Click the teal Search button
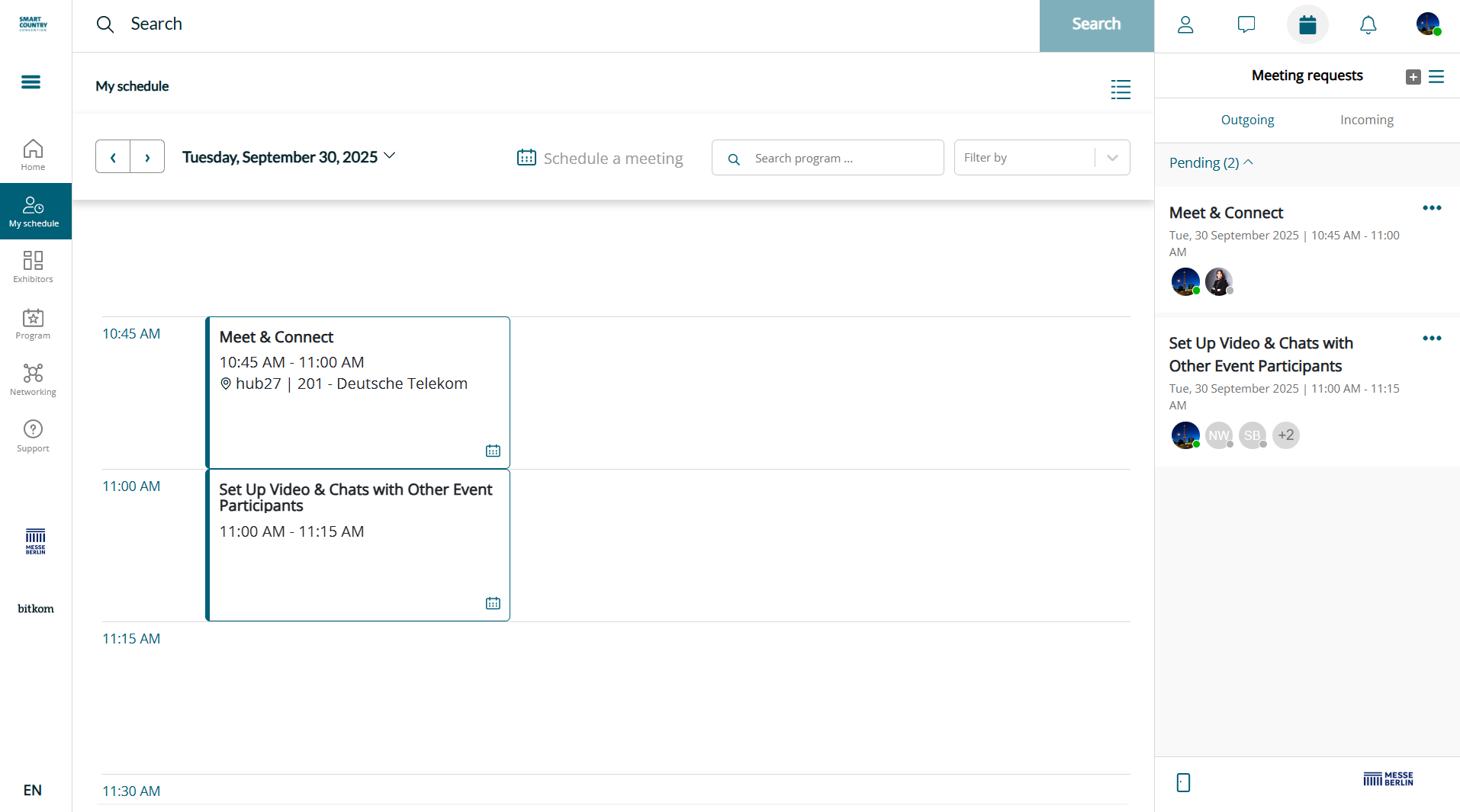The height and width of the screenshot is (812, 1460). click(1096, 26)
